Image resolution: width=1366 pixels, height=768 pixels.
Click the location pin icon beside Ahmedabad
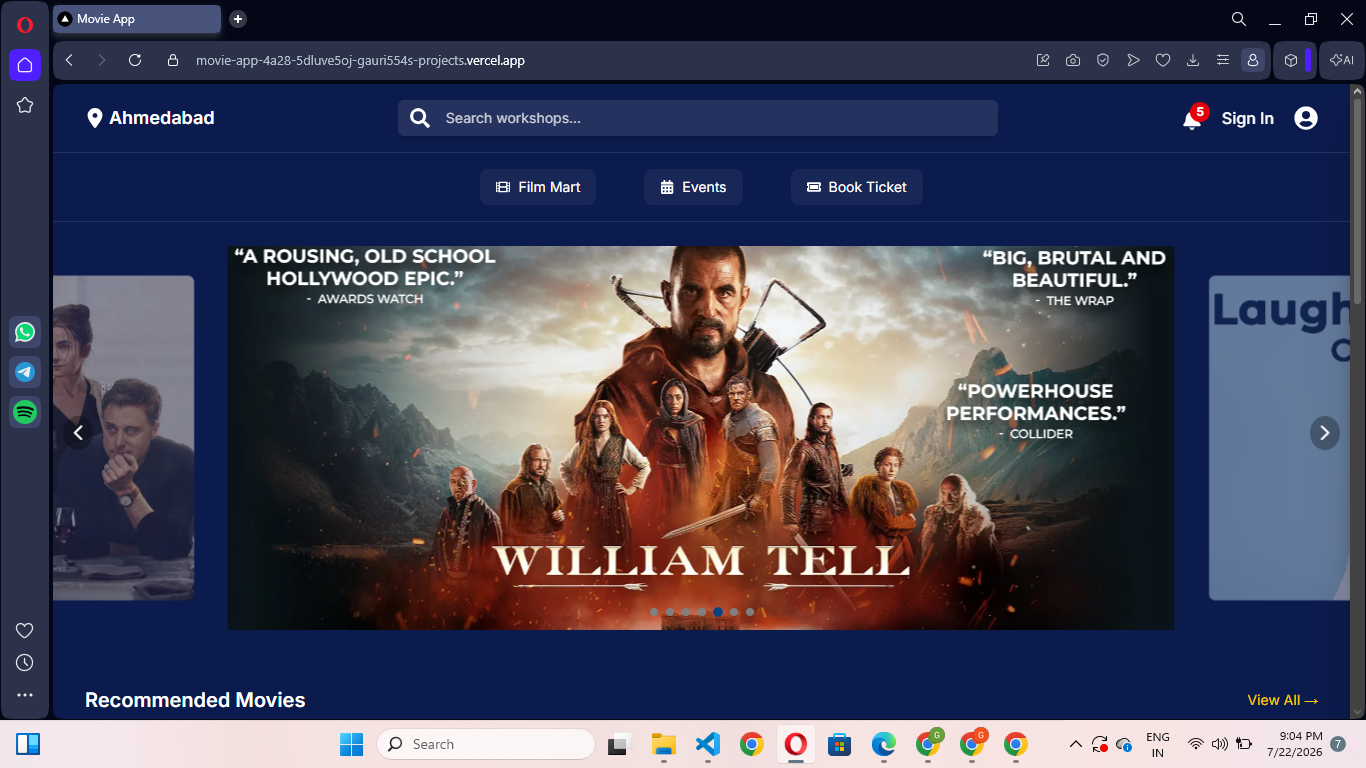95,118
